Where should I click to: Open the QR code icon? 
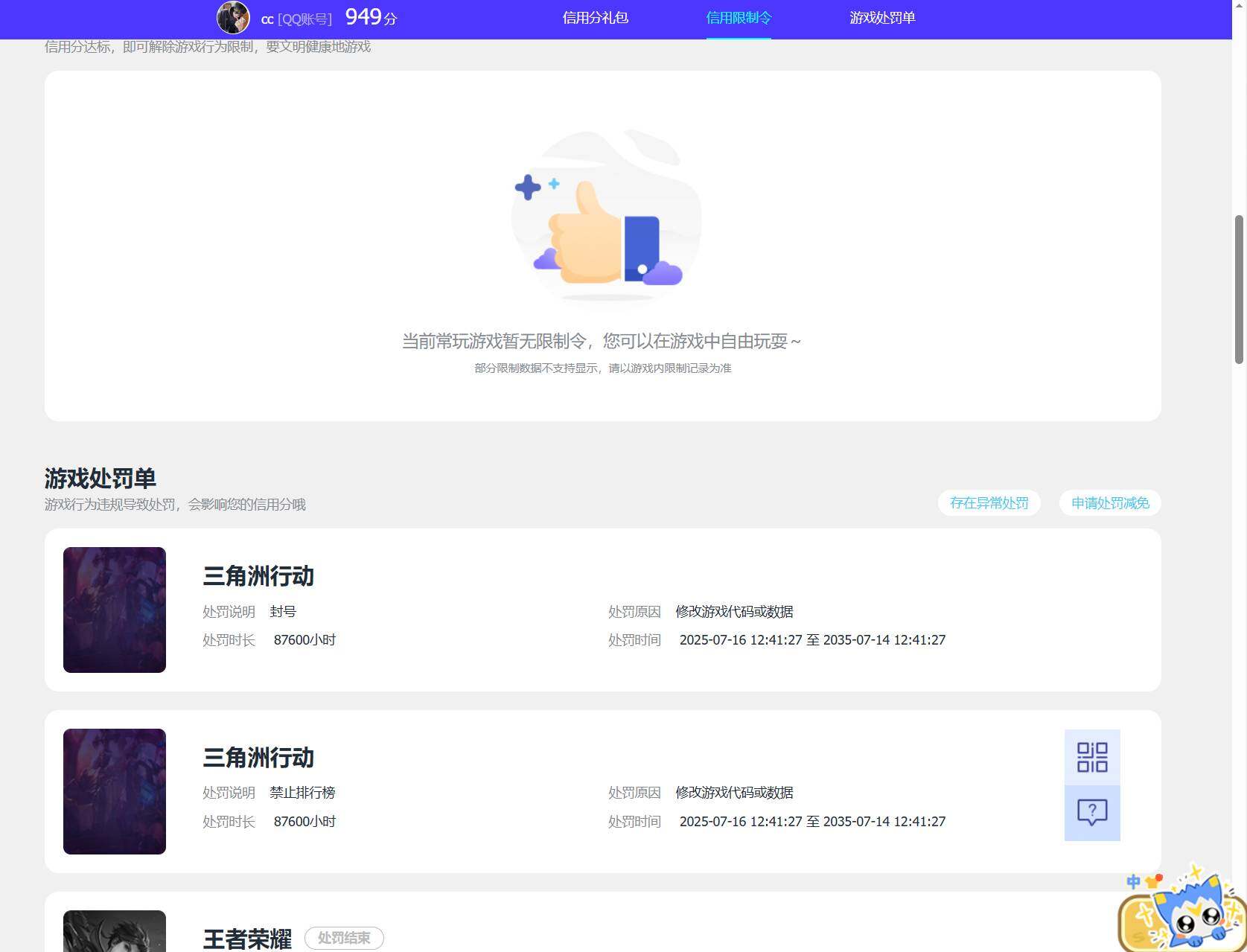pos(1092,757)
